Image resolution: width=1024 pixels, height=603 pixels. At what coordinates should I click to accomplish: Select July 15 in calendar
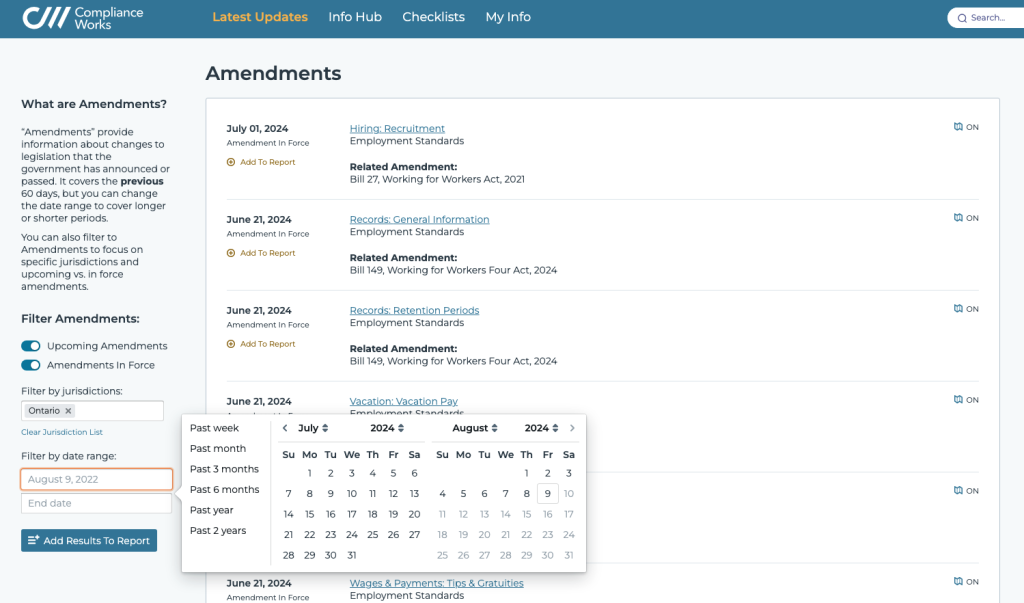tap(310, 514)
